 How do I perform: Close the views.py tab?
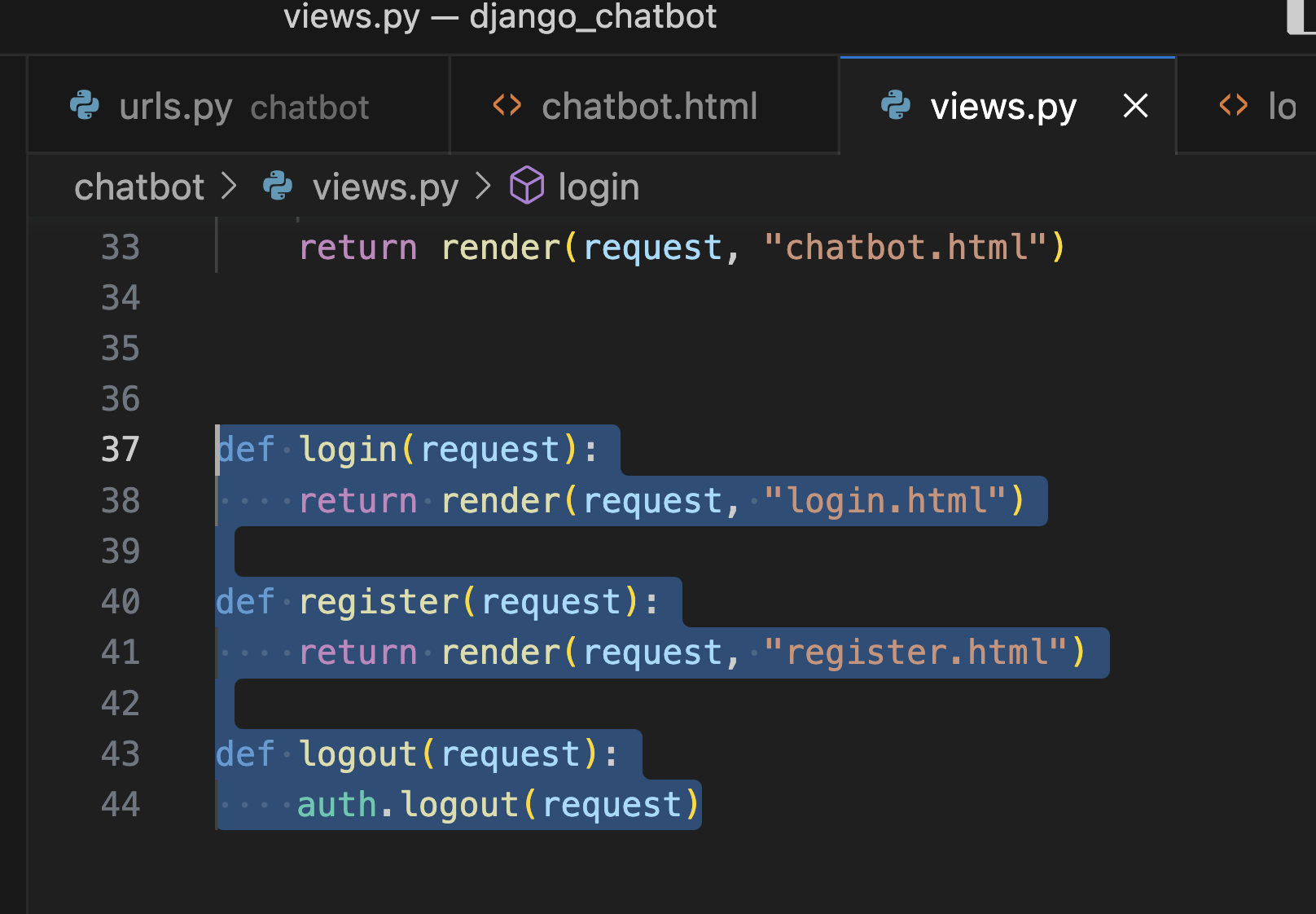(x=1135, y=106)
